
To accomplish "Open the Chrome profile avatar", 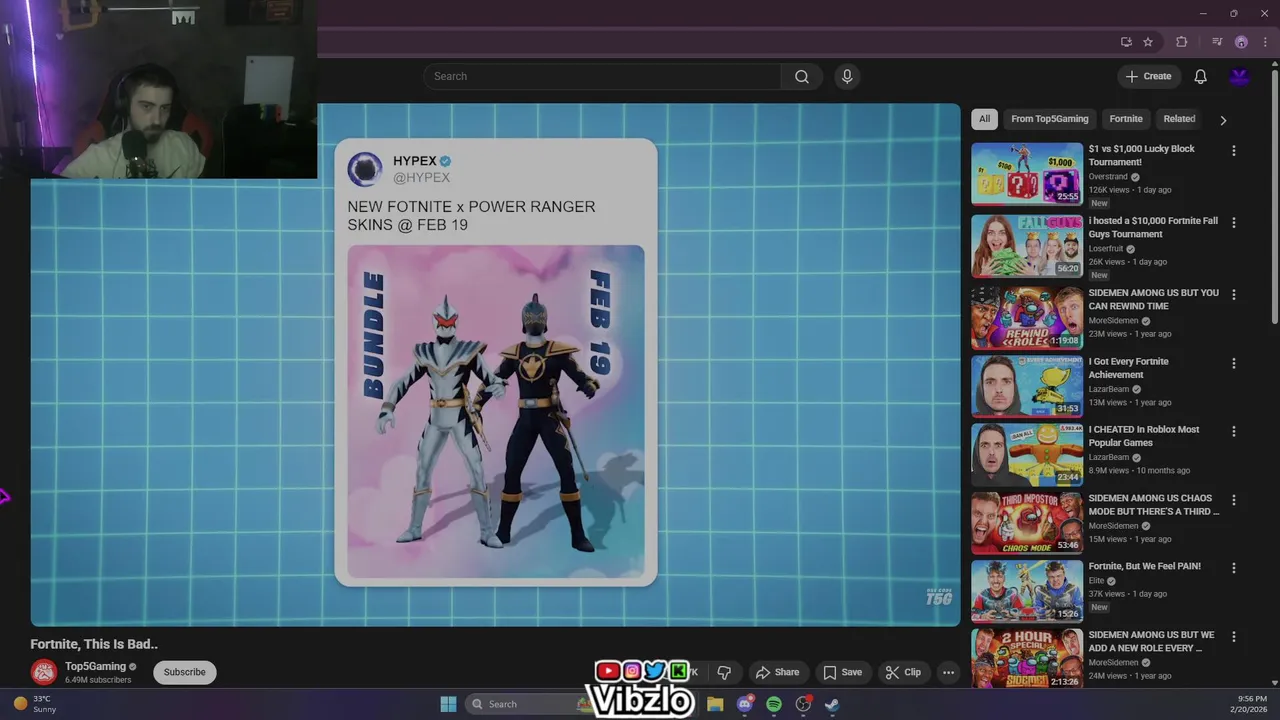I will pyautogui.click(x=1241, y=42).
